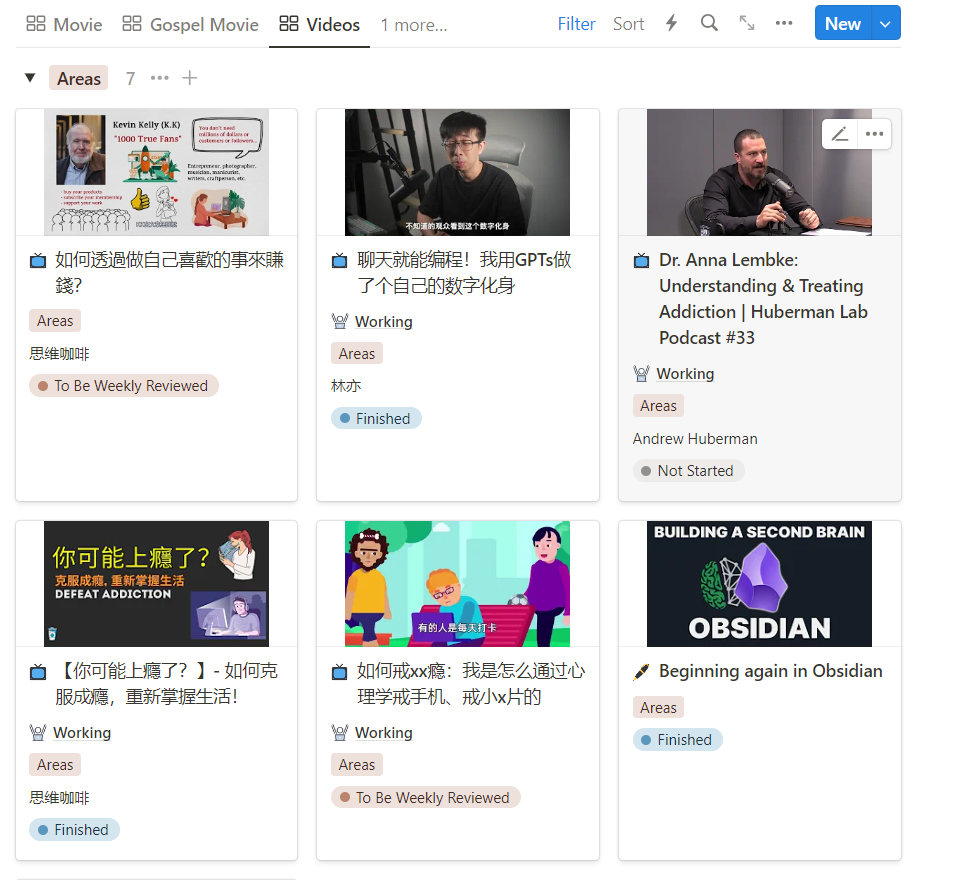The height and width of the screenshot is (880, 955).
Task: Select the Videos view tab
Action: [x=320, y=24]
